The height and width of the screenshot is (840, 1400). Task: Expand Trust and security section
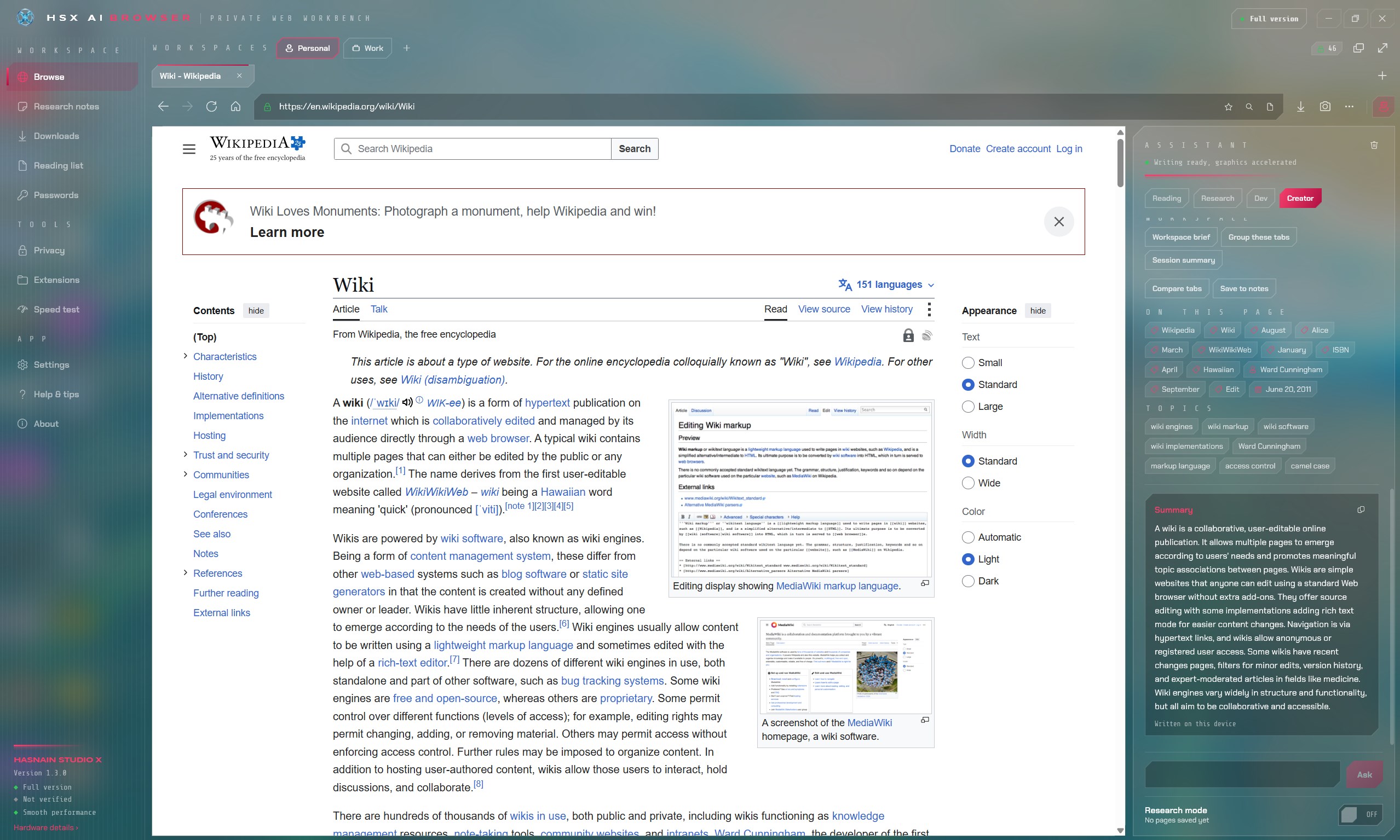point(185,455)
